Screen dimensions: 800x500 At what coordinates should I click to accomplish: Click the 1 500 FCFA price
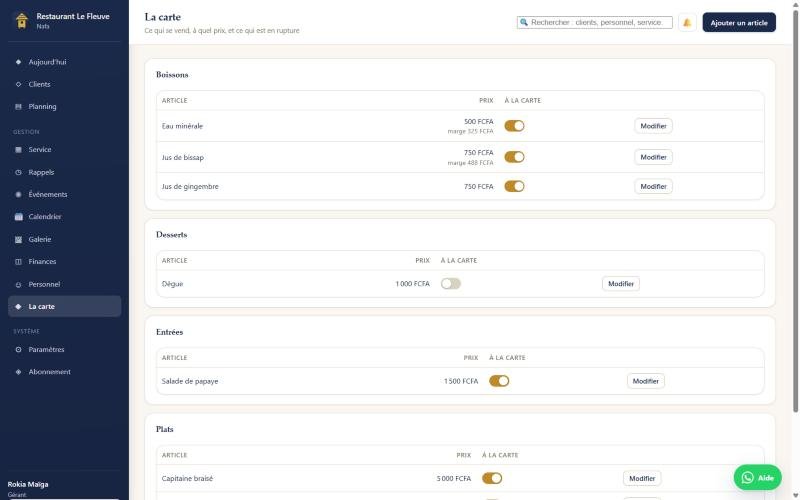[x=461, y=381]
